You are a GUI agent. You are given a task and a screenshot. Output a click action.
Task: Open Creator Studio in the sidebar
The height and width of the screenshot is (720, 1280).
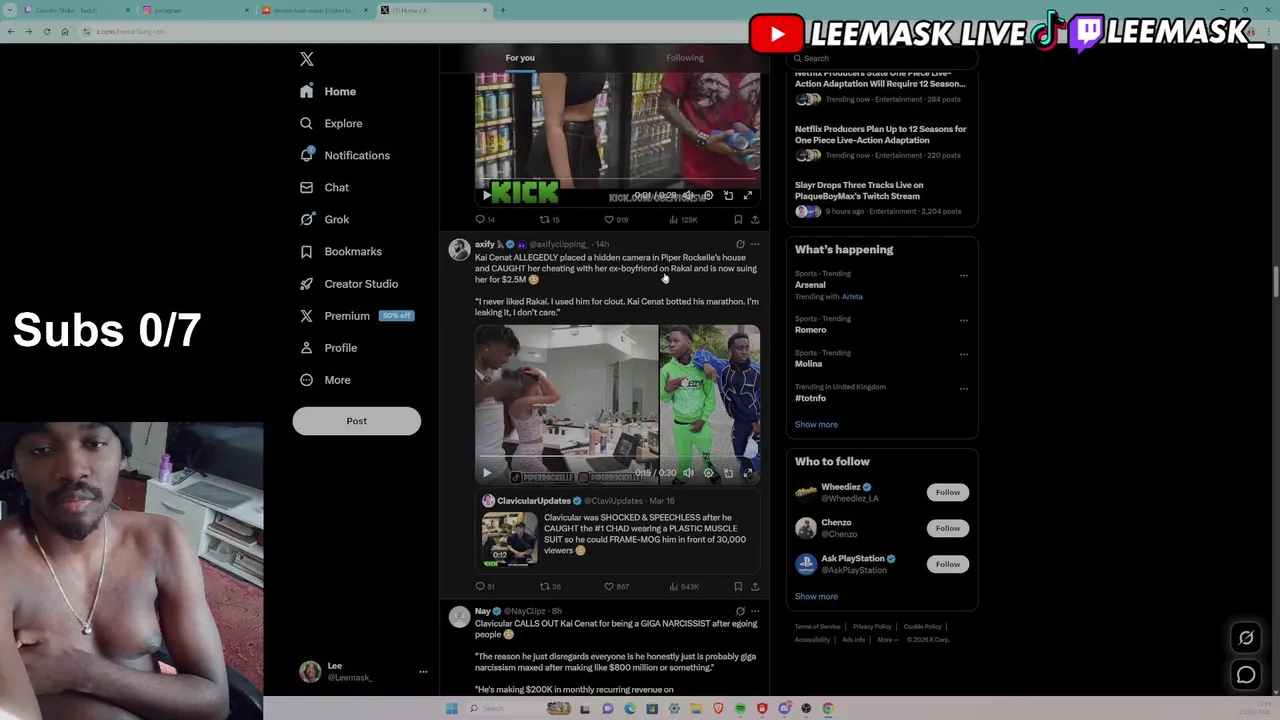349,283
